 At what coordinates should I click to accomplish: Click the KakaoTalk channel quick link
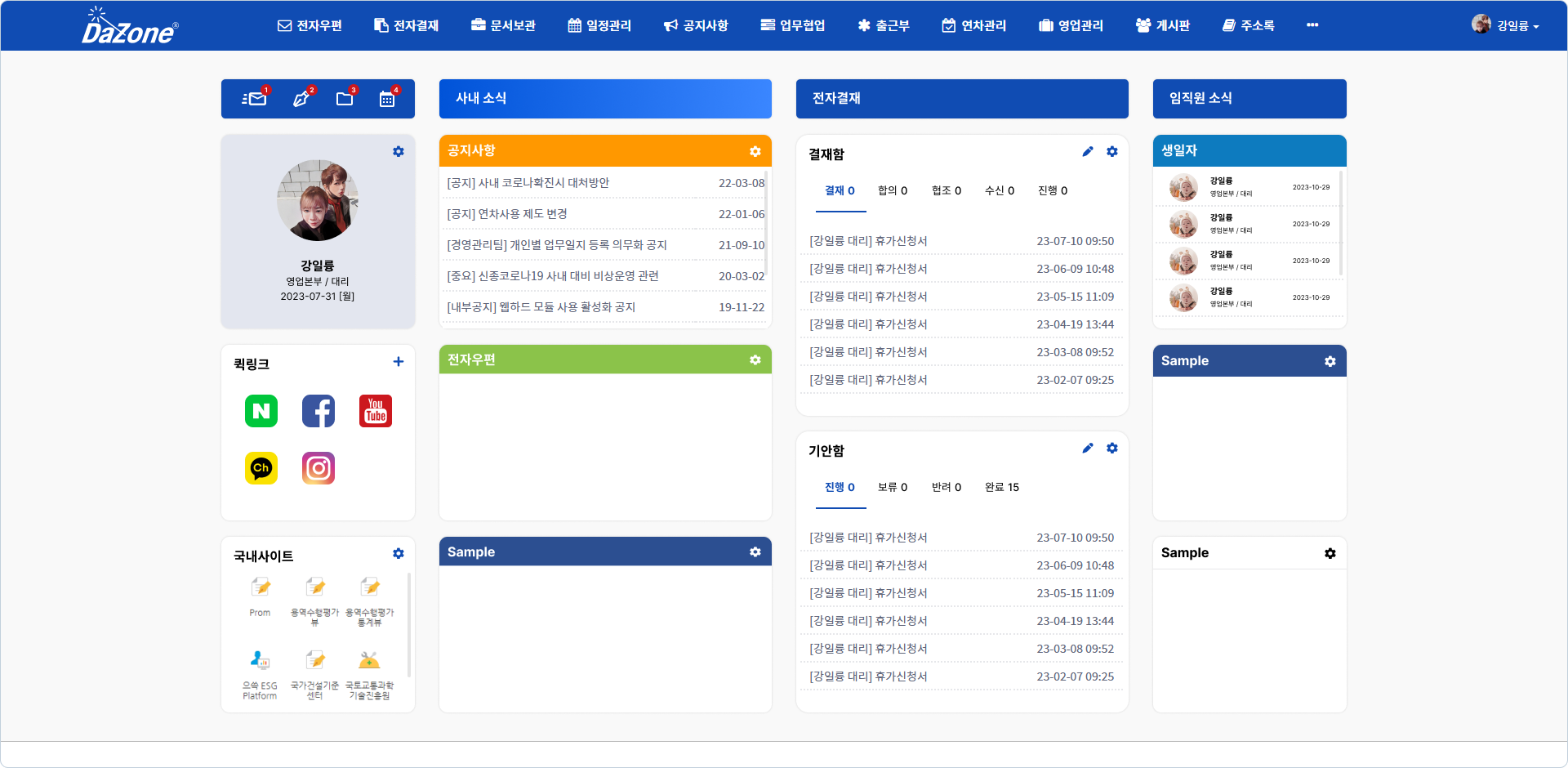pyautogui.click(x=261, y=468)
